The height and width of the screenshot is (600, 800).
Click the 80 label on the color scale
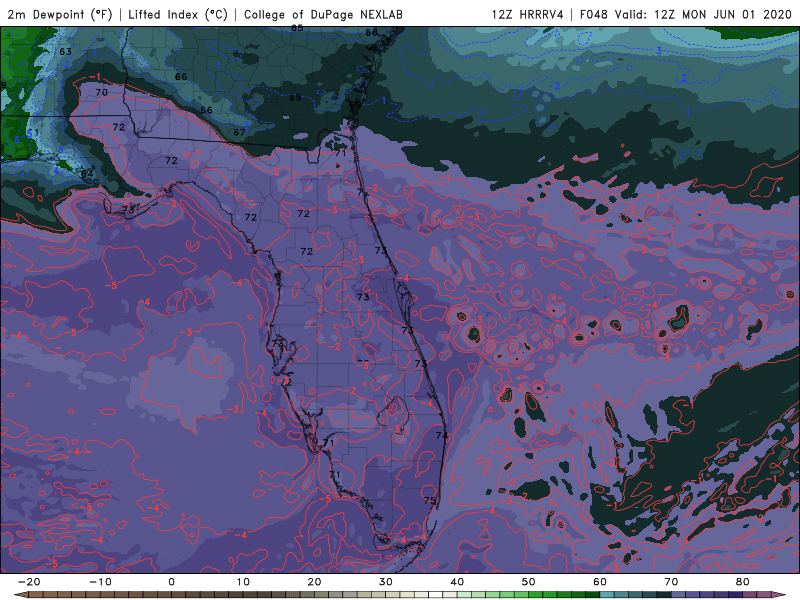pos(743,582)
